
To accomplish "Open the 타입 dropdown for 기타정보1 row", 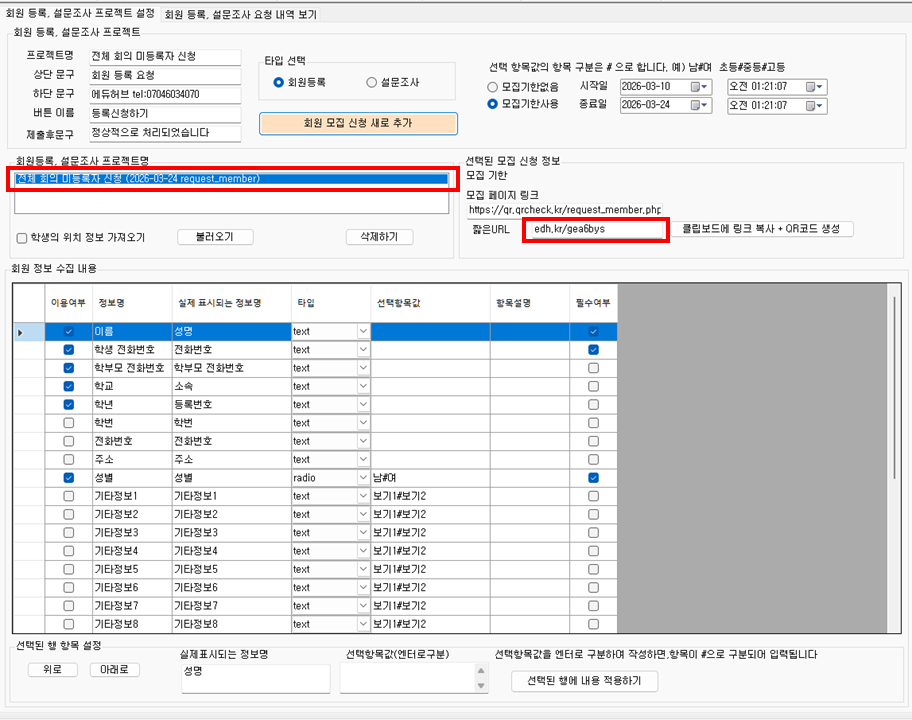I will tap(363, 496).
